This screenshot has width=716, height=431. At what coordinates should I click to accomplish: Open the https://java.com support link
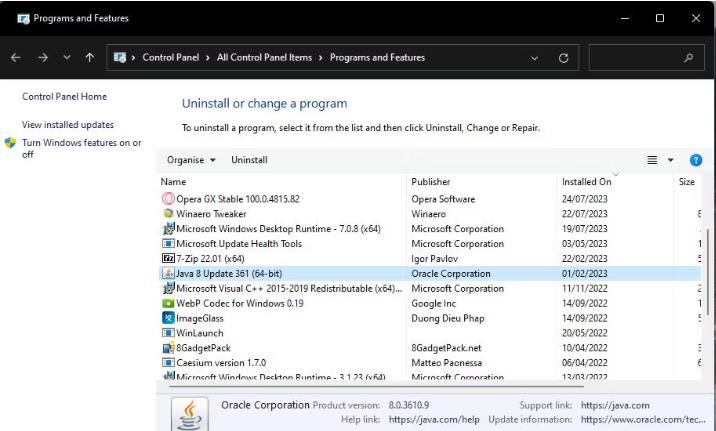coord(615,405)
